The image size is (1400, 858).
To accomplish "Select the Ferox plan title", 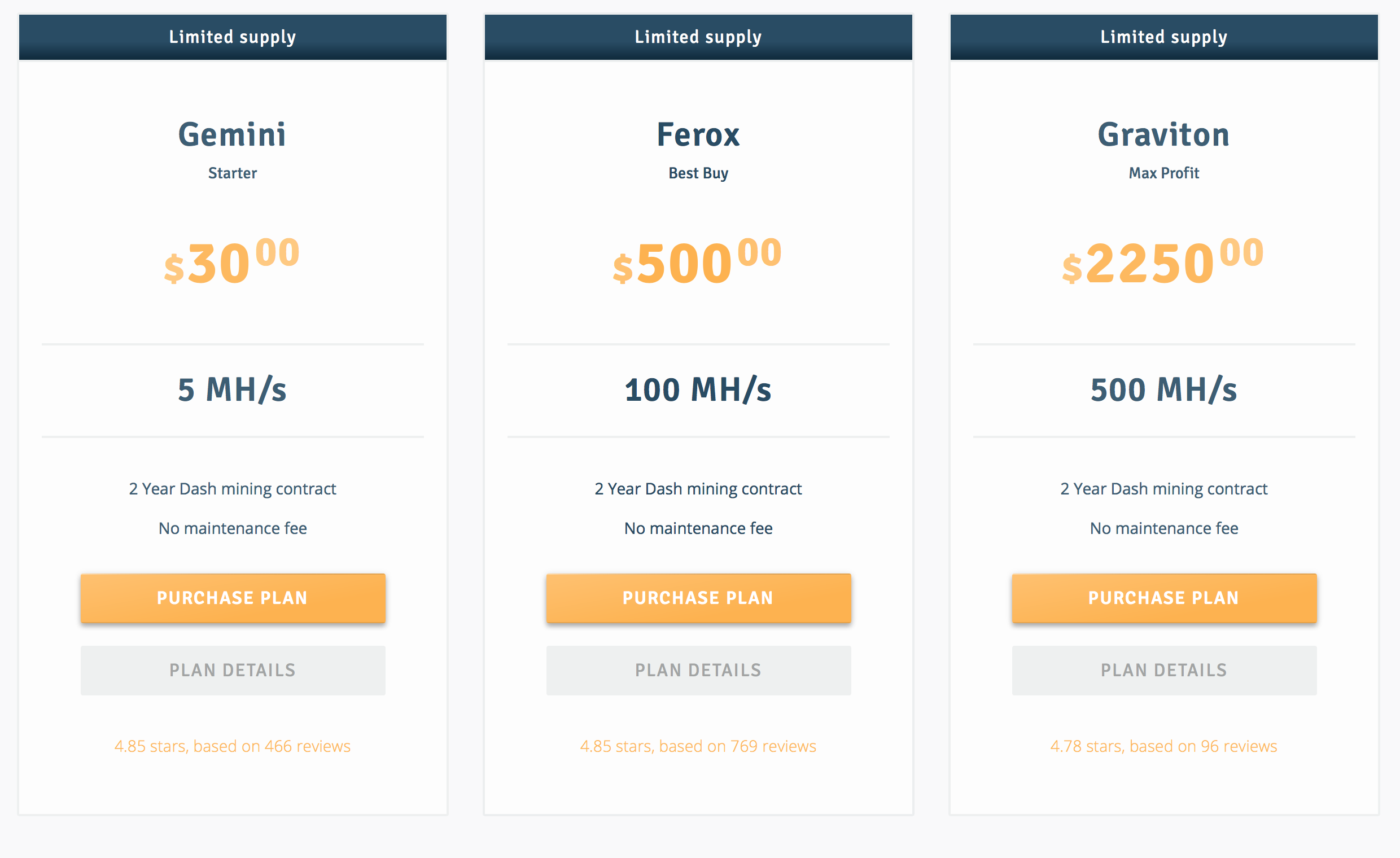I will (x=698, y=135).
